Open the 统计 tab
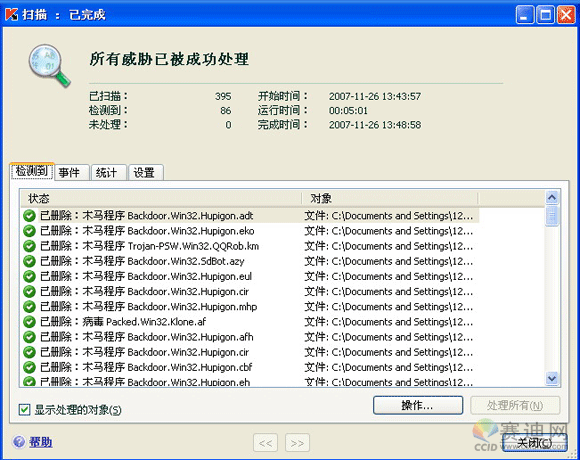 [109, 172]
